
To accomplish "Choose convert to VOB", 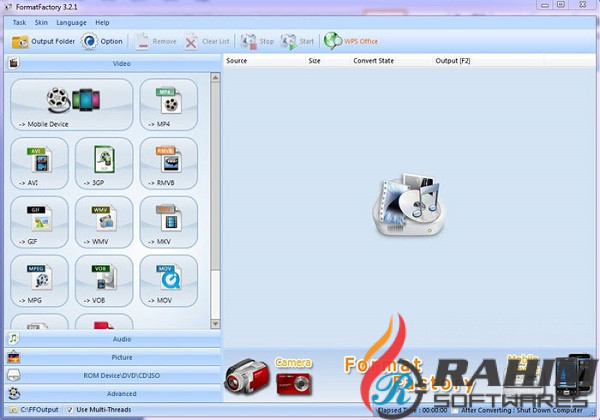I will pos(104,281).
